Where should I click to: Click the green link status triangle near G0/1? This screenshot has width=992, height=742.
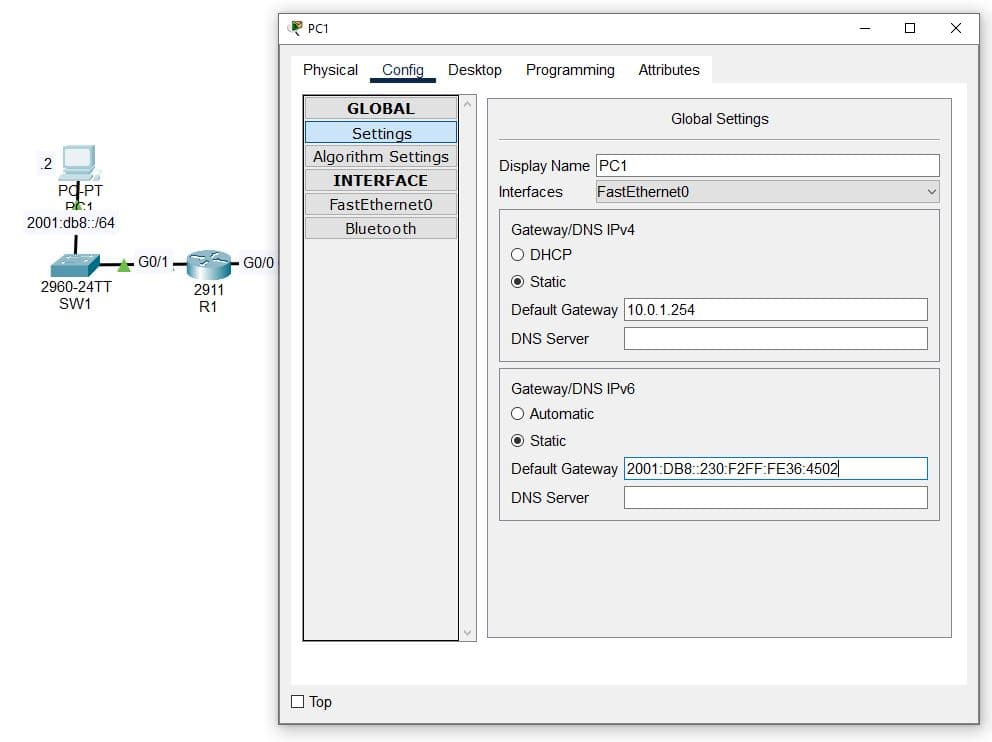click(124, 265)
